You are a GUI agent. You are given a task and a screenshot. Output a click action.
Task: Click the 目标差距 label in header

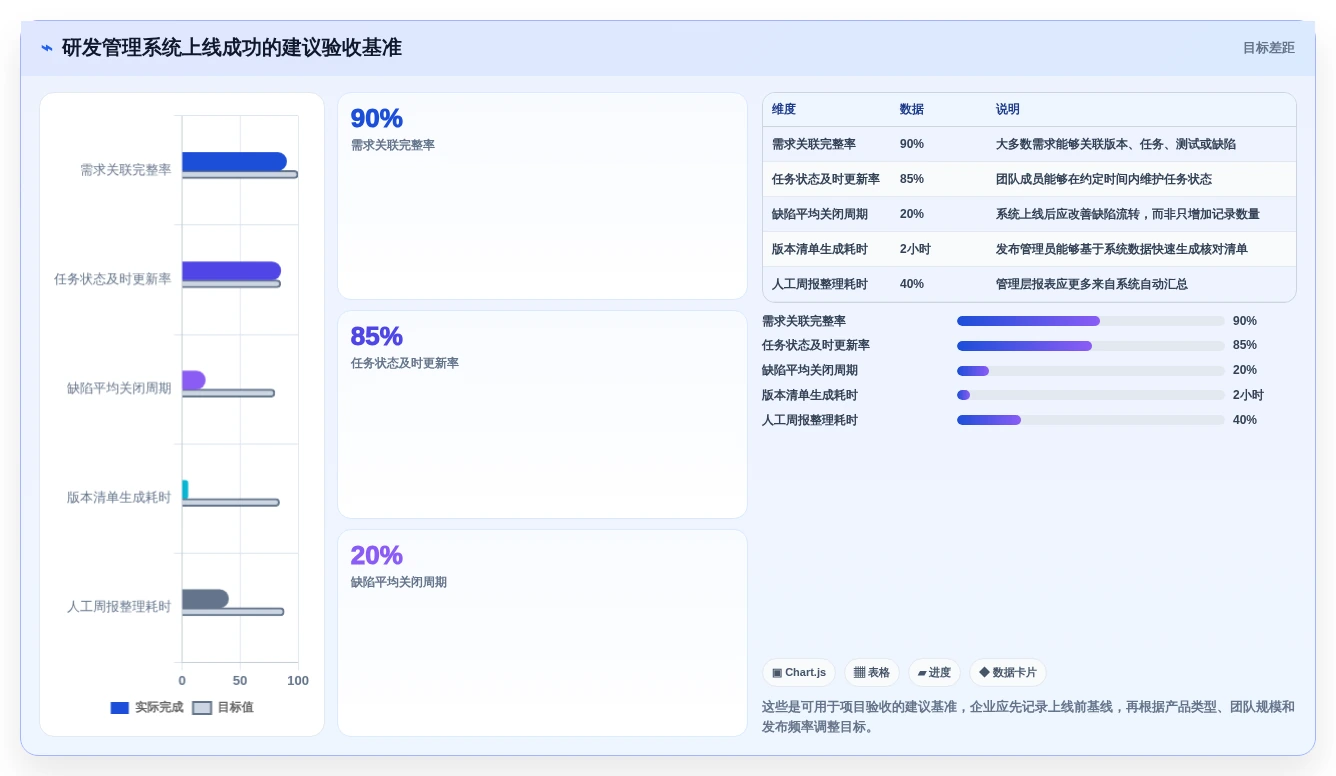point(1268,48)
